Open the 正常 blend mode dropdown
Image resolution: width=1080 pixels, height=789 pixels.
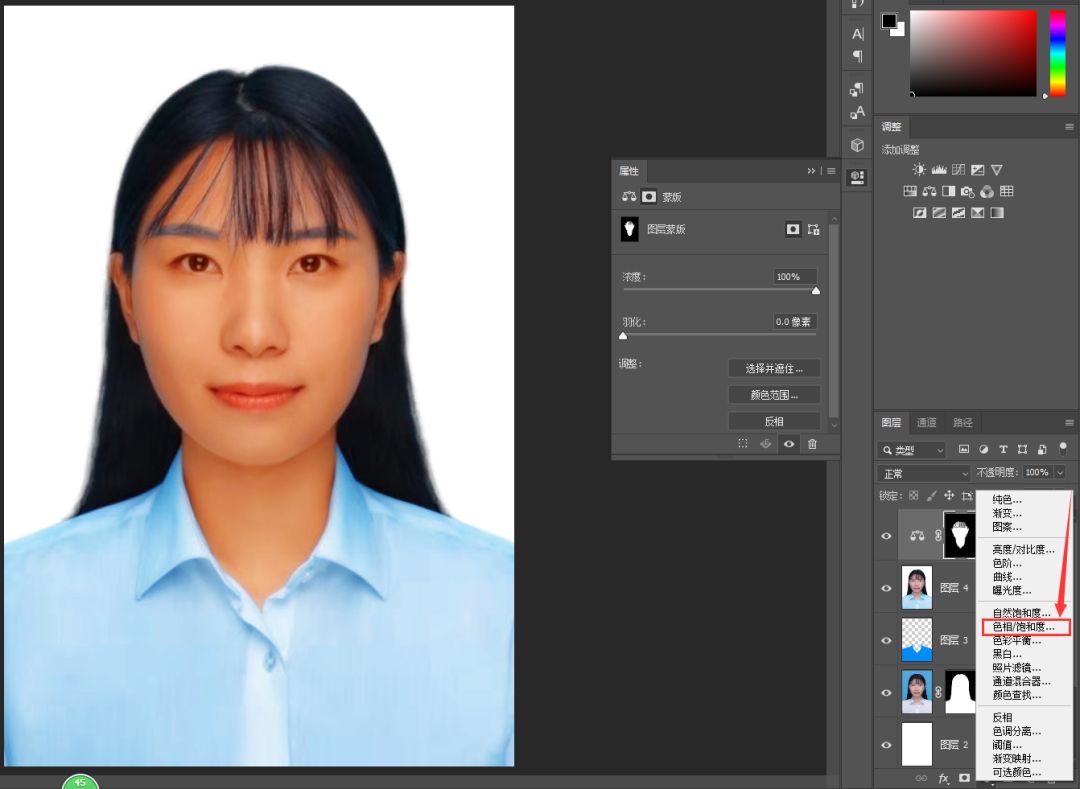[x=924, y=473]
